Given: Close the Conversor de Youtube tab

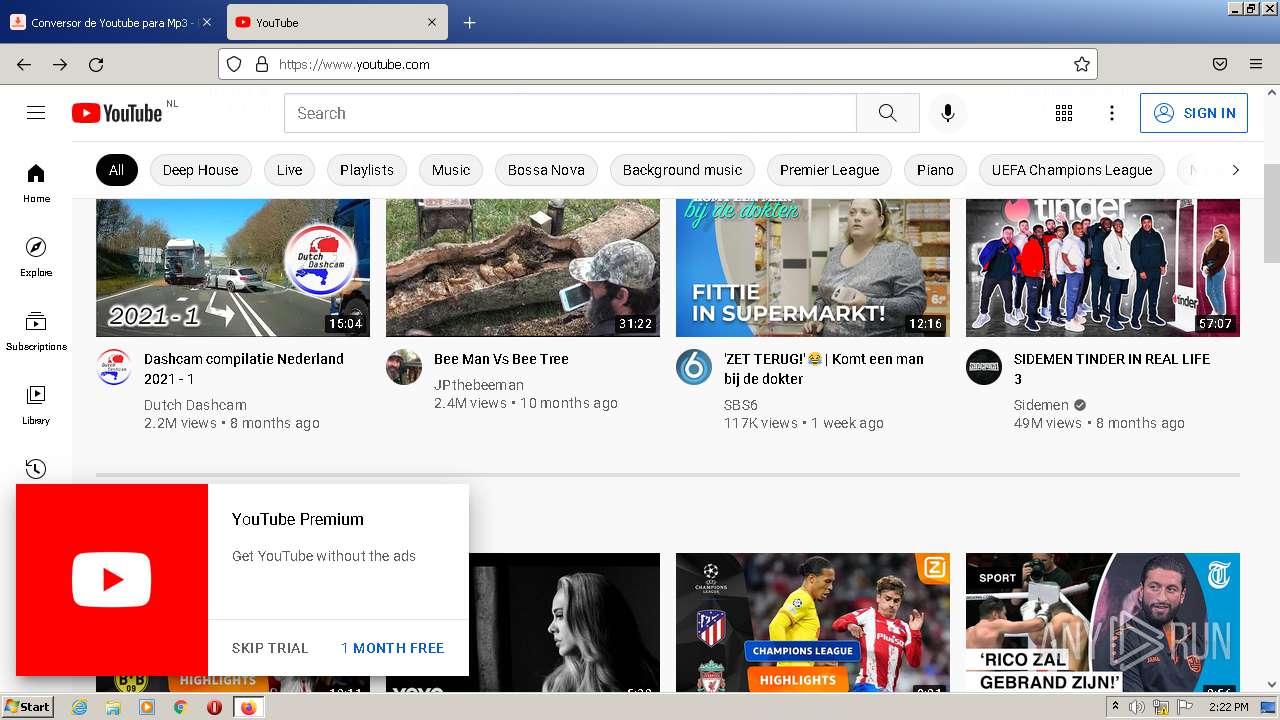Looking at the screenshot, I should point(207,22).
